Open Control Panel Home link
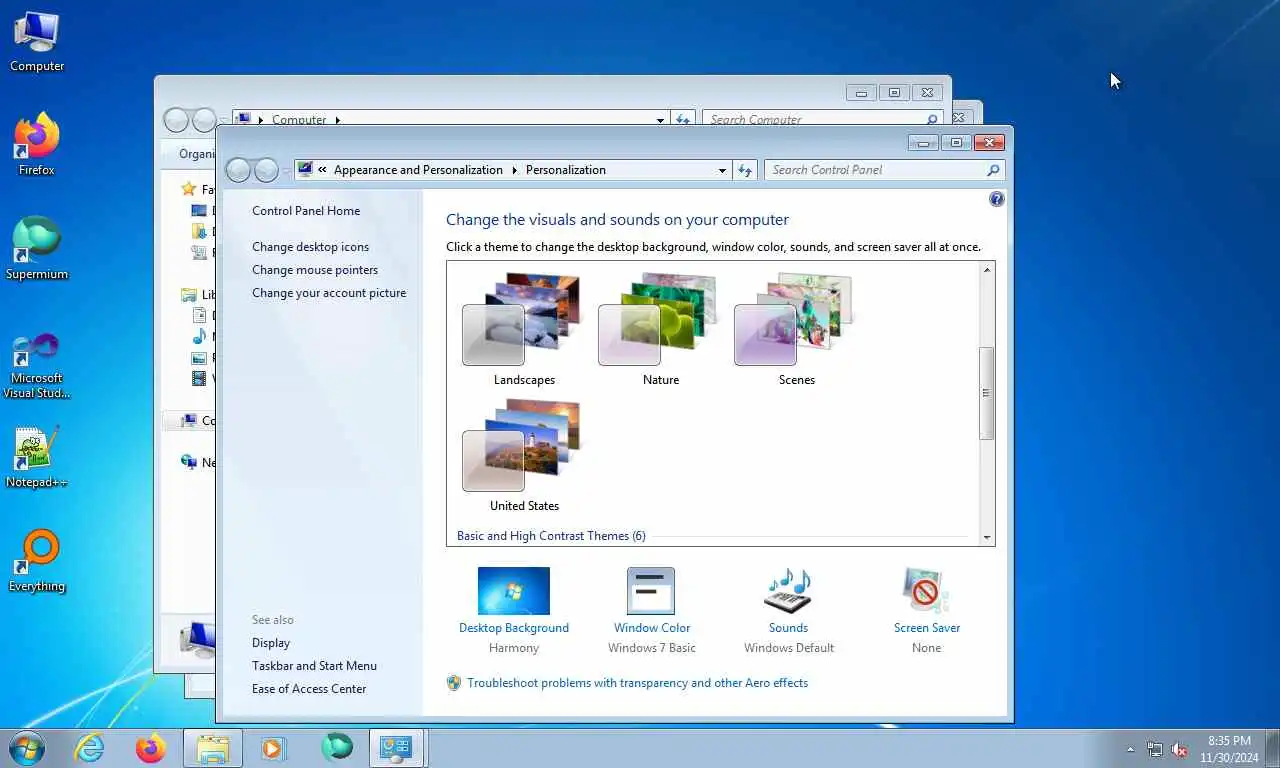 coord(306,211)
